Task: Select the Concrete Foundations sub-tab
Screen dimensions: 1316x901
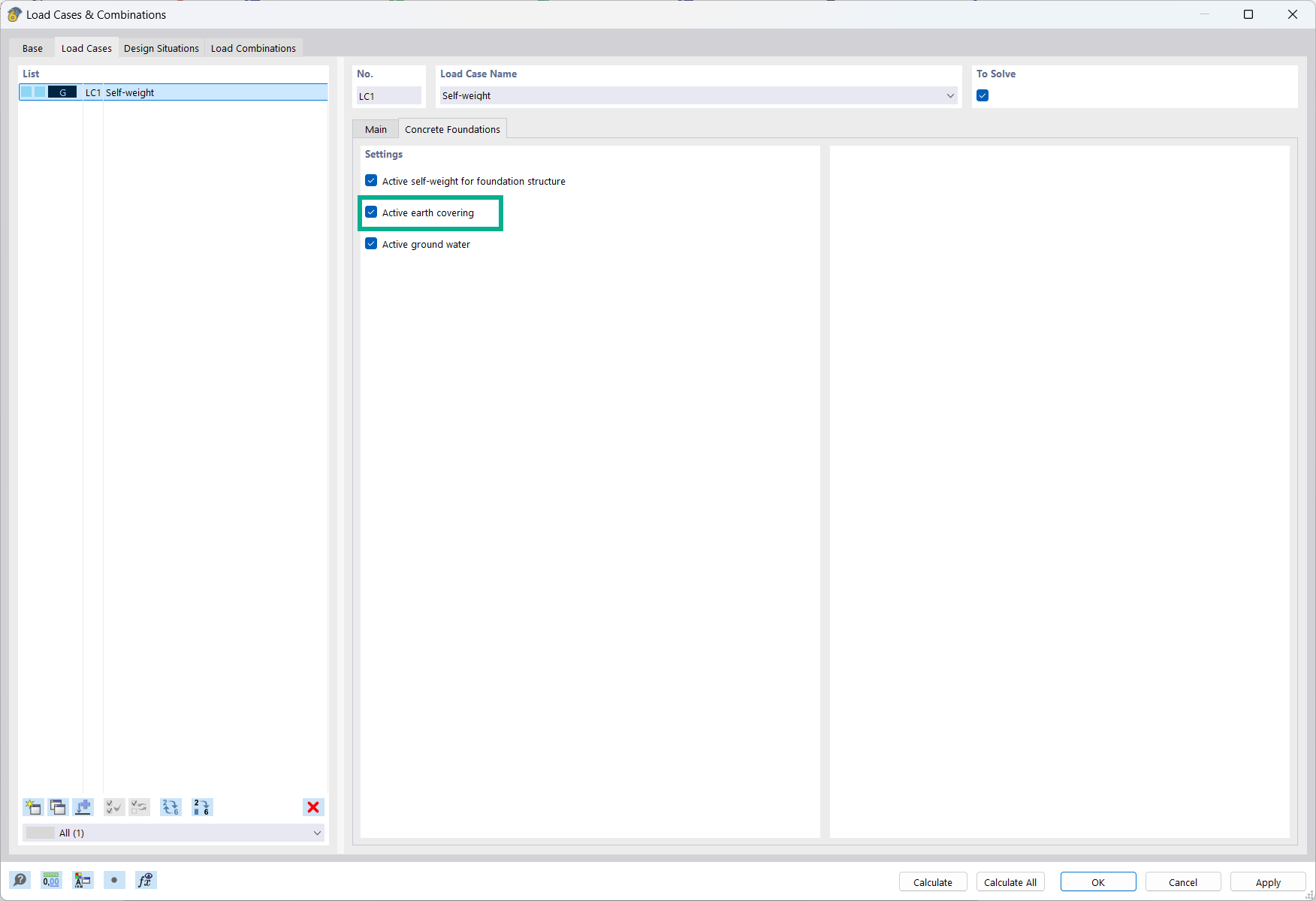Action: coord(452,129)
